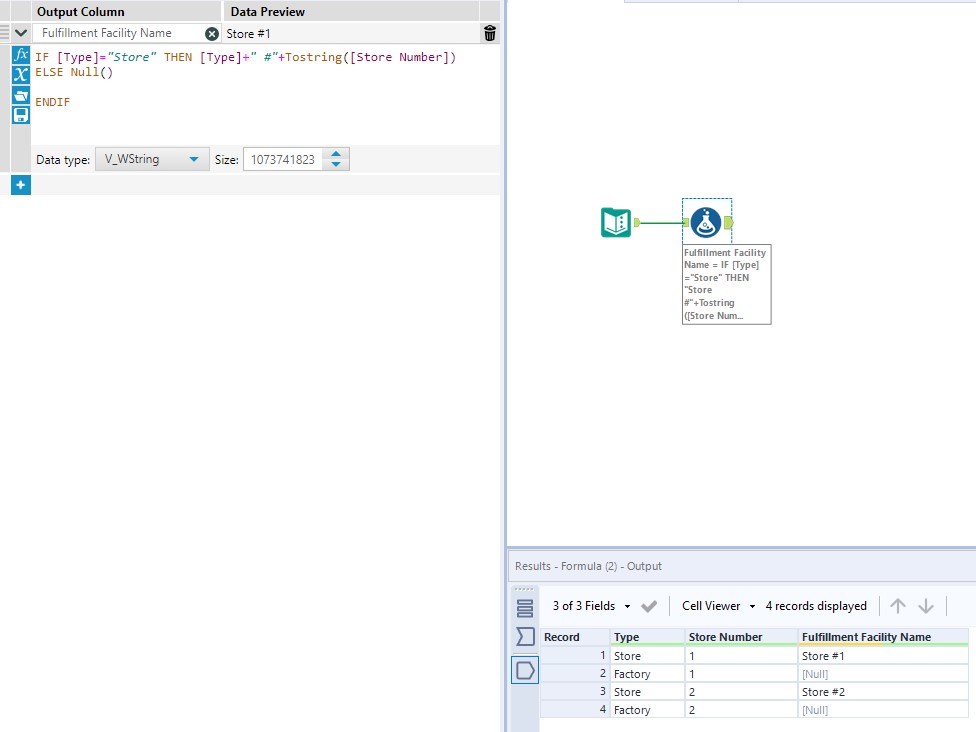
Task: Click the down arrow in the Results toolbar
Action: pyautogui.click(x=923, y=605)
